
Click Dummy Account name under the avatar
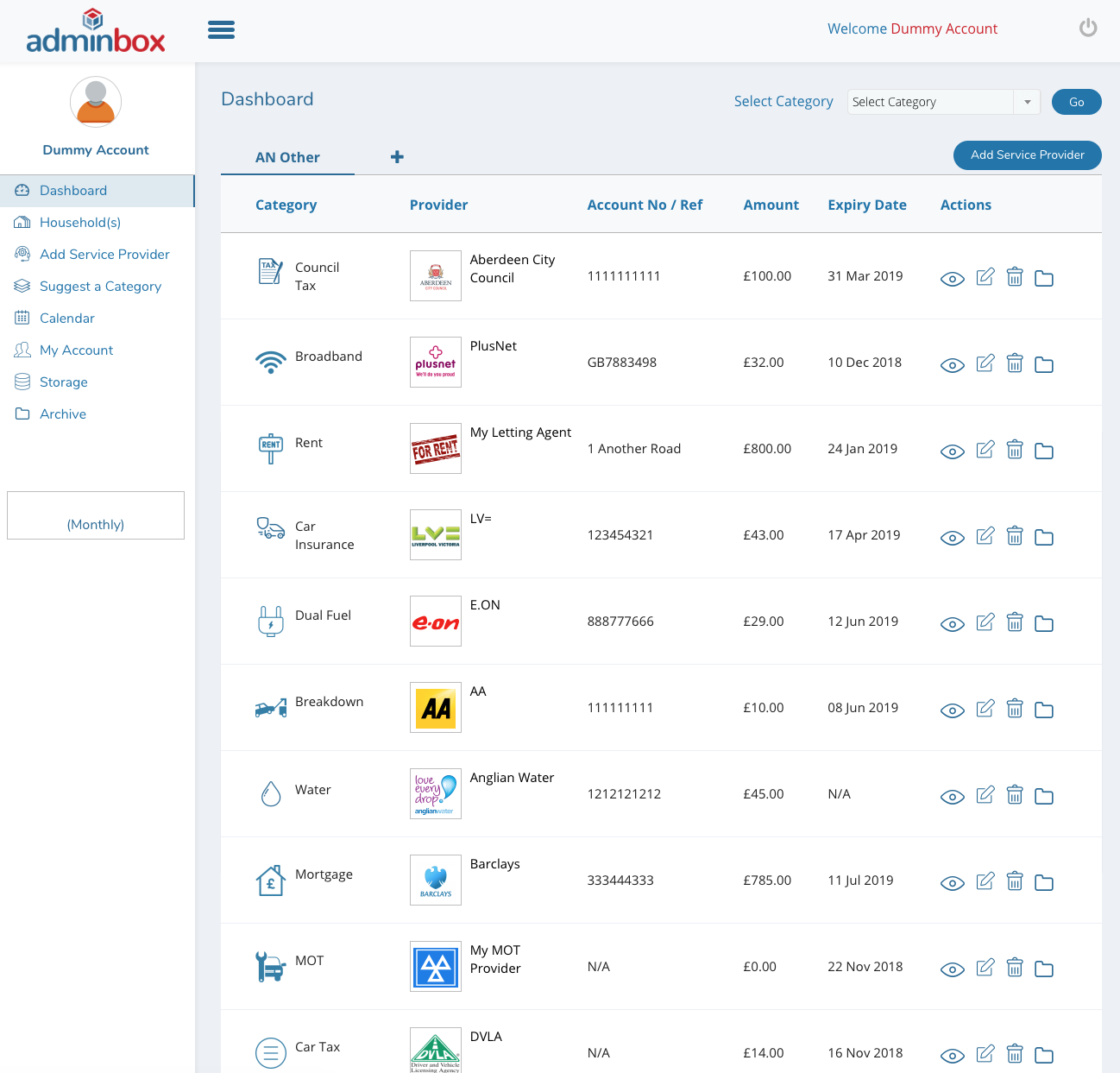(96, 150)
